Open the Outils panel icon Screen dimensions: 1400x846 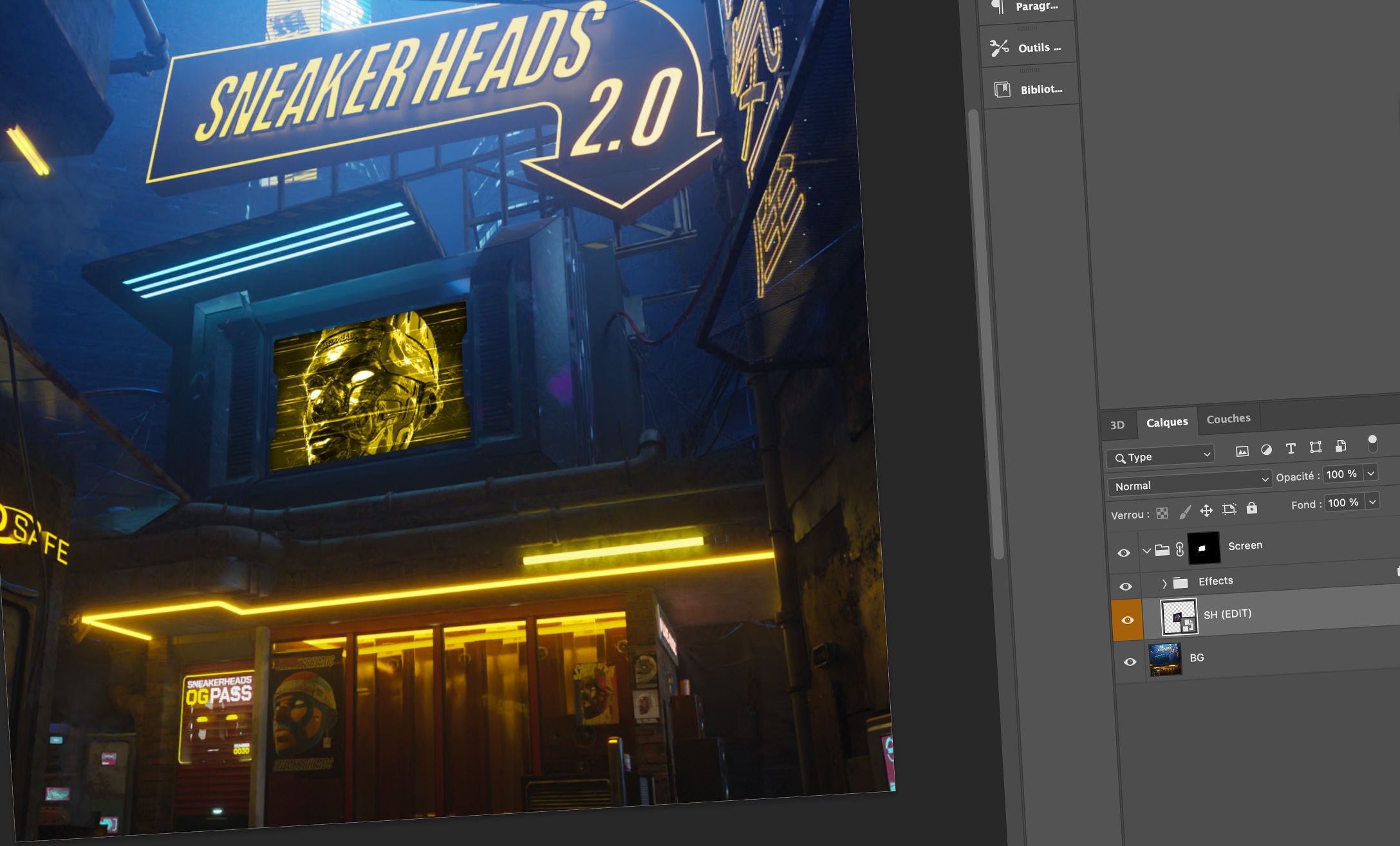pos(999,48)
